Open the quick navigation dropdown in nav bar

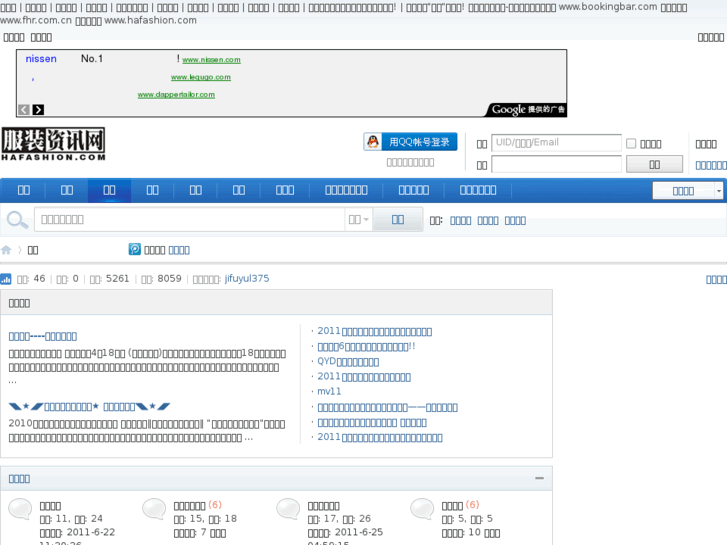click(x=688, y=191)
